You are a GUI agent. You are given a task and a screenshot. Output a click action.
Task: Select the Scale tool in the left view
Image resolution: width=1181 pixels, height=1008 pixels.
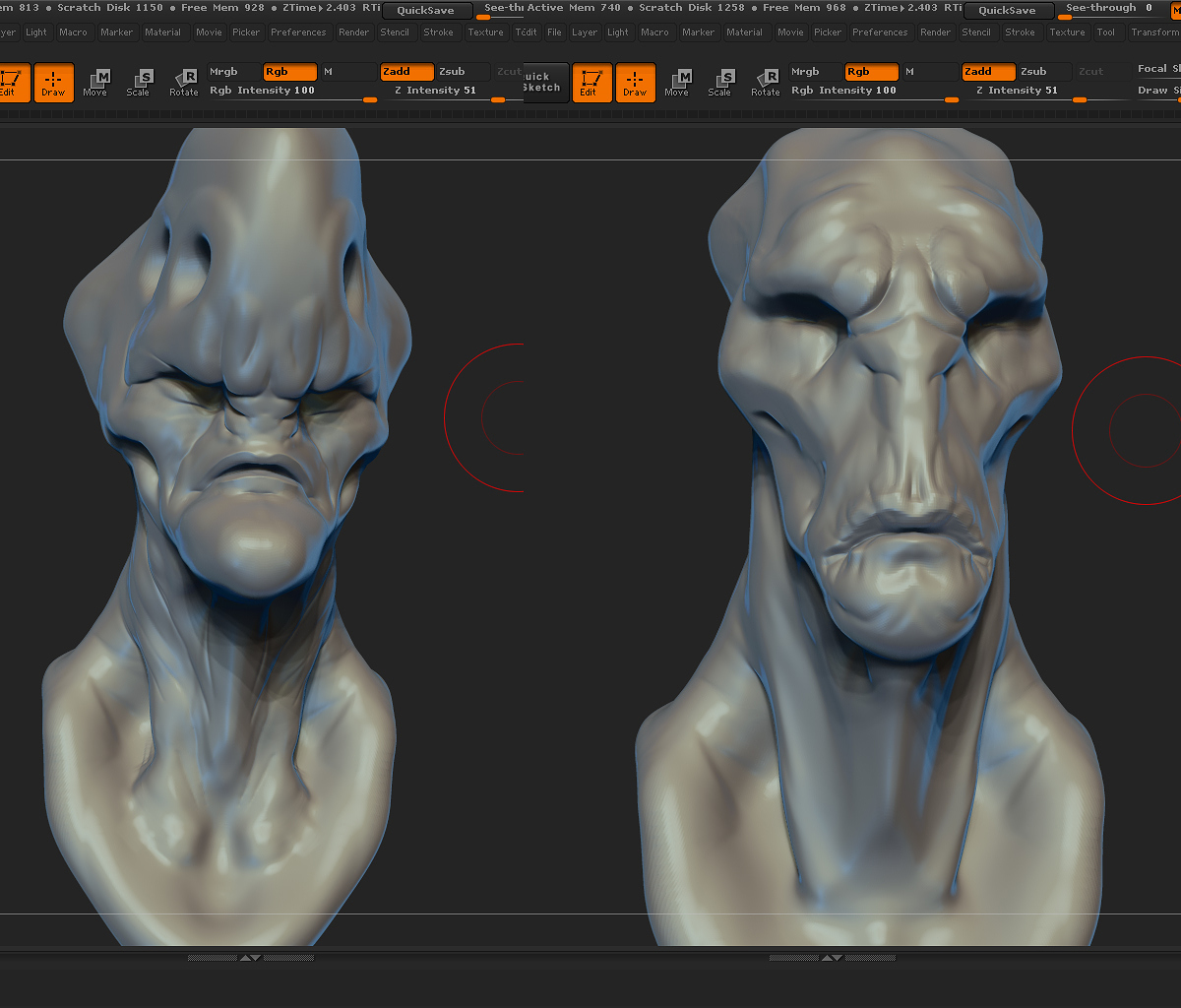click(x=139, y=83)
